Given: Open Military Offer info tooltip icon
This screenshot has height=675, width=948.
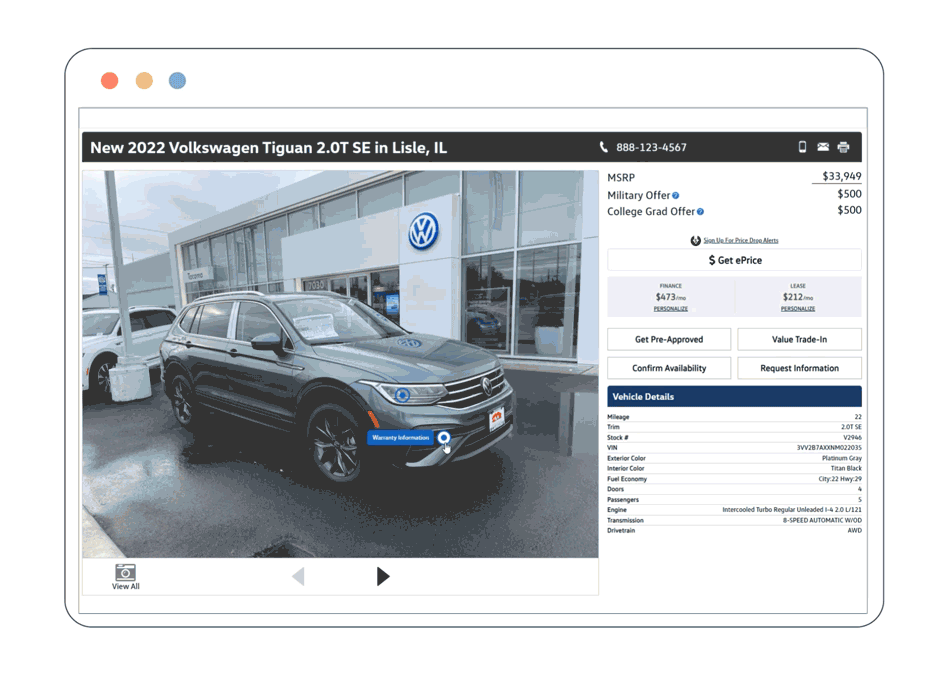Looking at the screenshot, I should click(x=676, y=195).
